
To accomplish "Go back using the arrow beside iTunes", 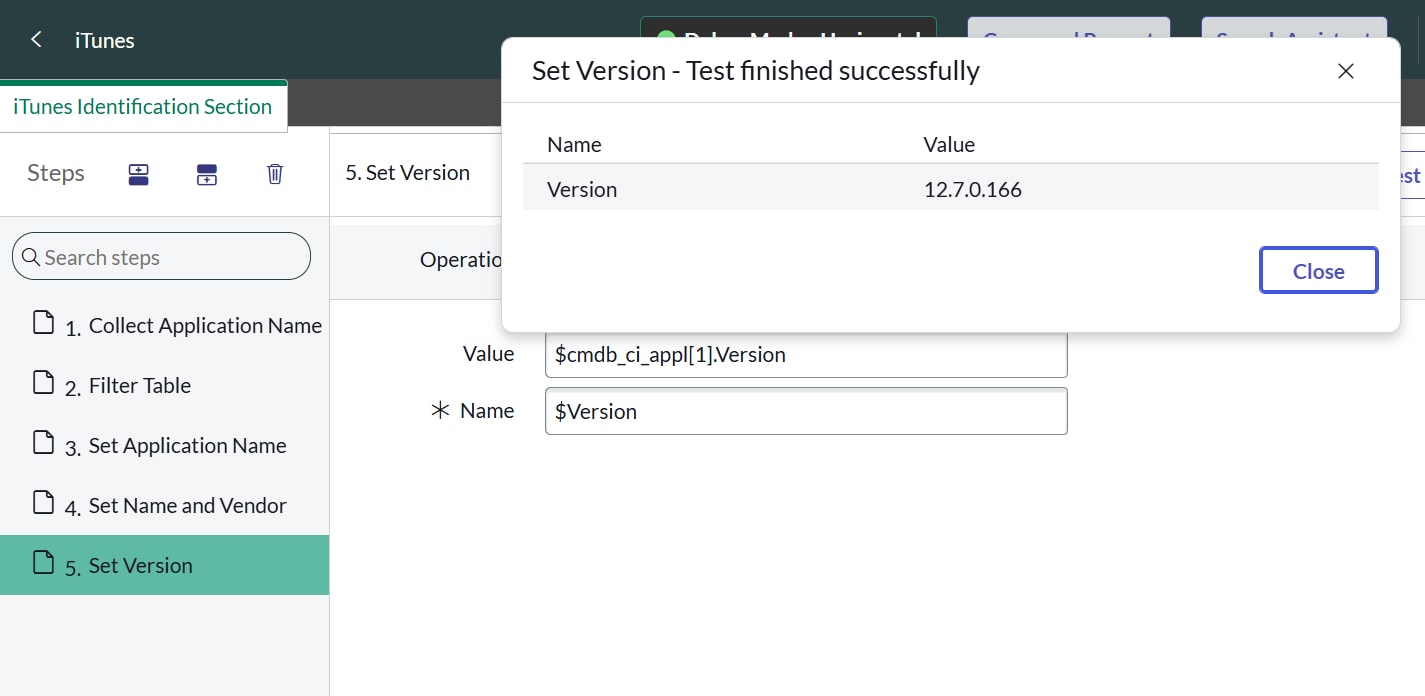I will (36, 40).
